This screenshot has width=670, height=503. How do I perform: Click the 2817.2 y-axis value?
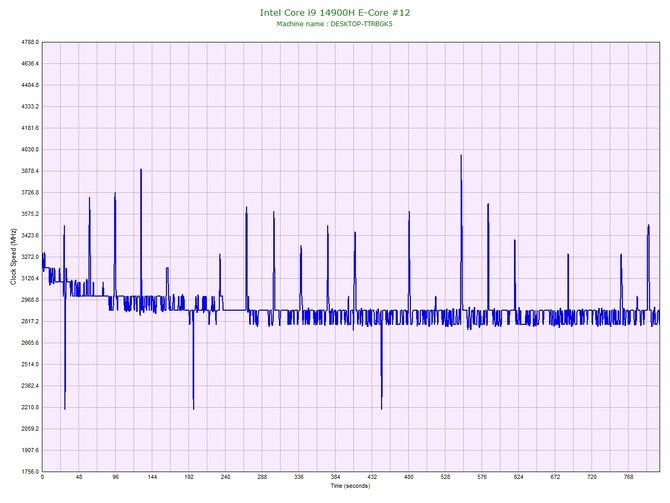(30, 321)
